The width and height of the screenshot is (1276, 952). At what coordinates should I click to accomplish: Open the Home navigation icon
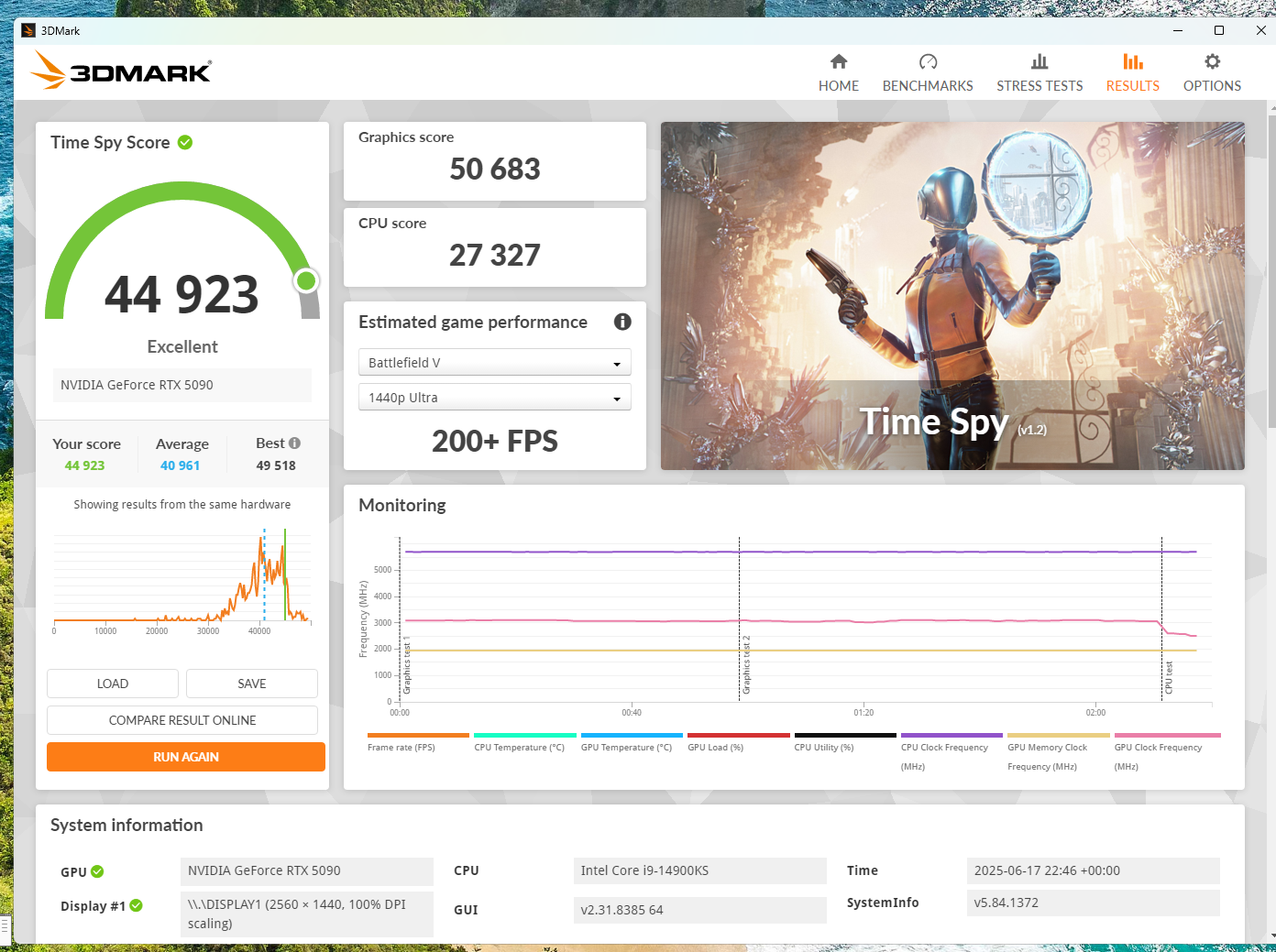pyautogui.click(x=838, y=62)
